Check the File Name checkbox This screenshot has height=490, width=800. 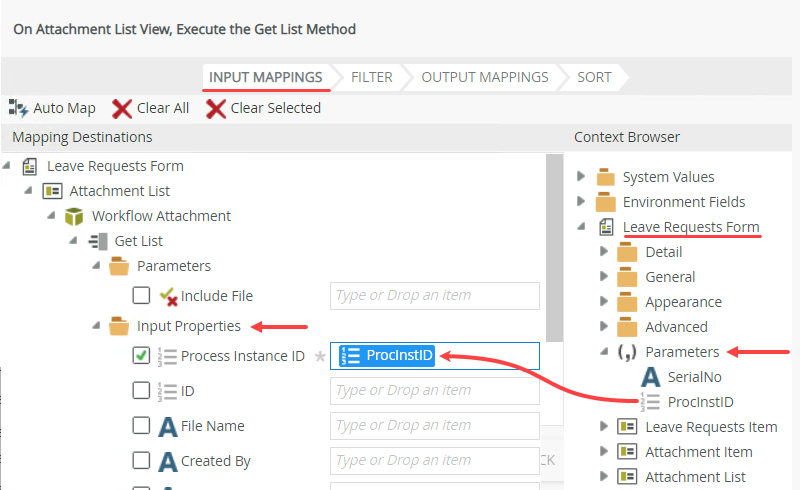point(142,426)
